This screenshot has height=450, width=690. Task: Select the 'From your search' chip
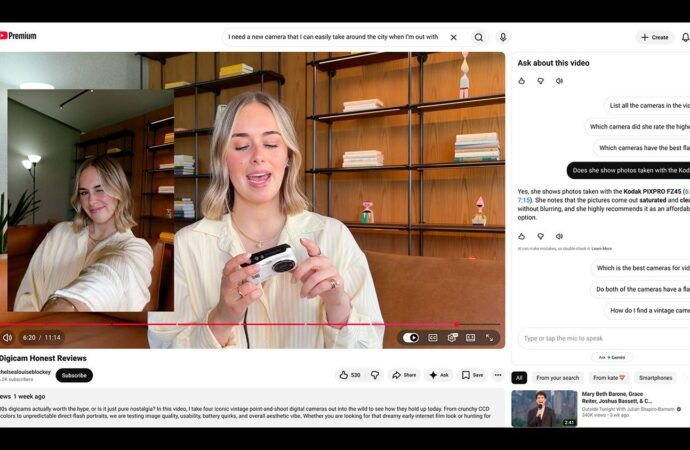[x=558, y=378]
